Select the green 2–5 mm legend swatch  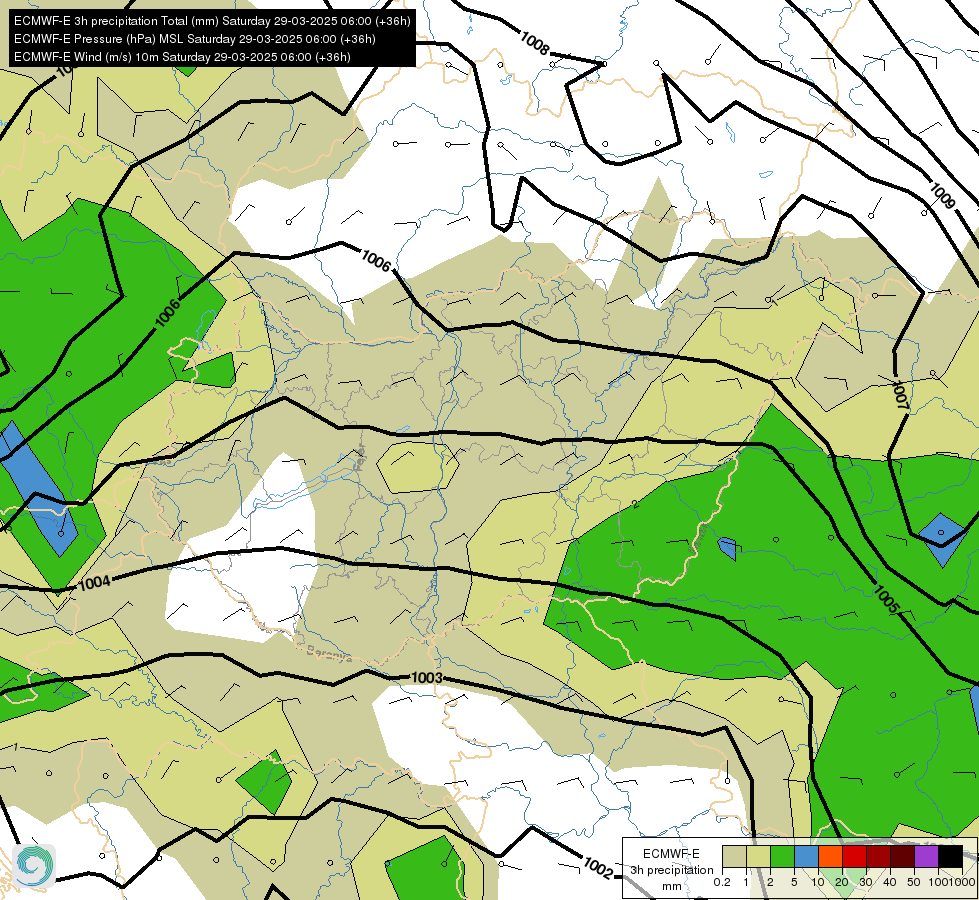(x=782, y=856)
